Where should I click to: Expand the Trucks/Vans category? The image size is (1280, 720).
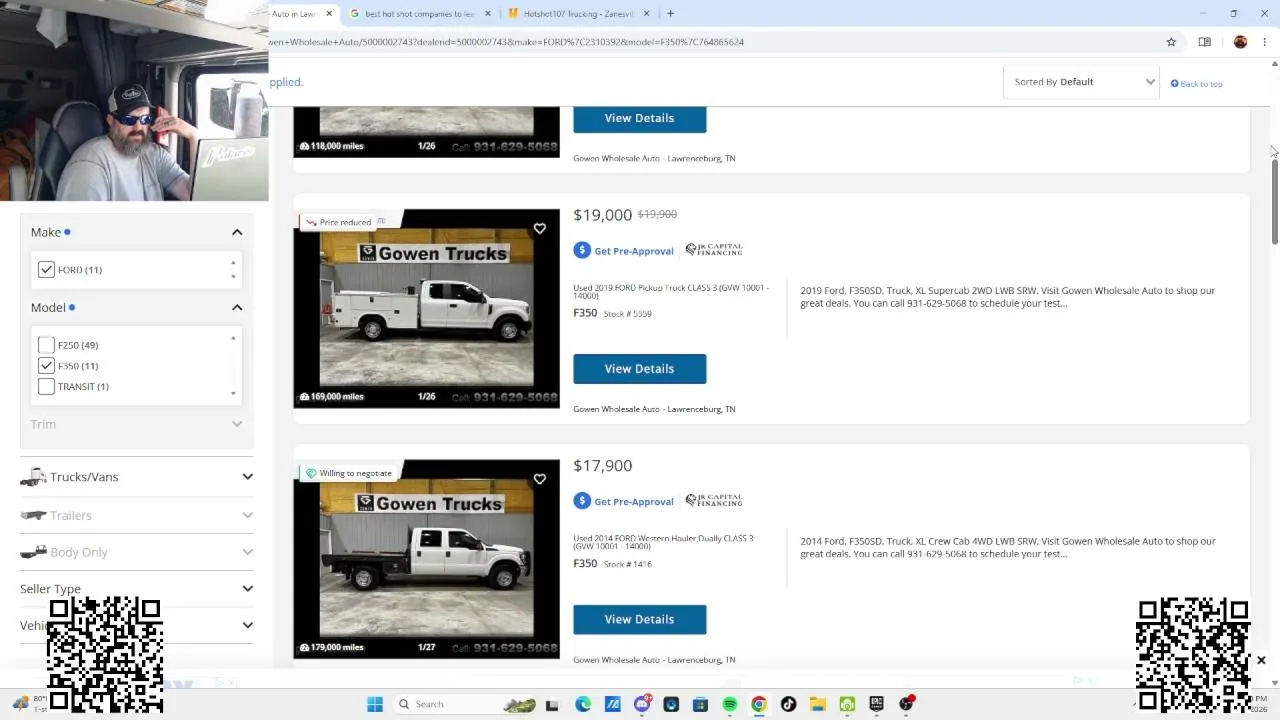click(137, 477)
